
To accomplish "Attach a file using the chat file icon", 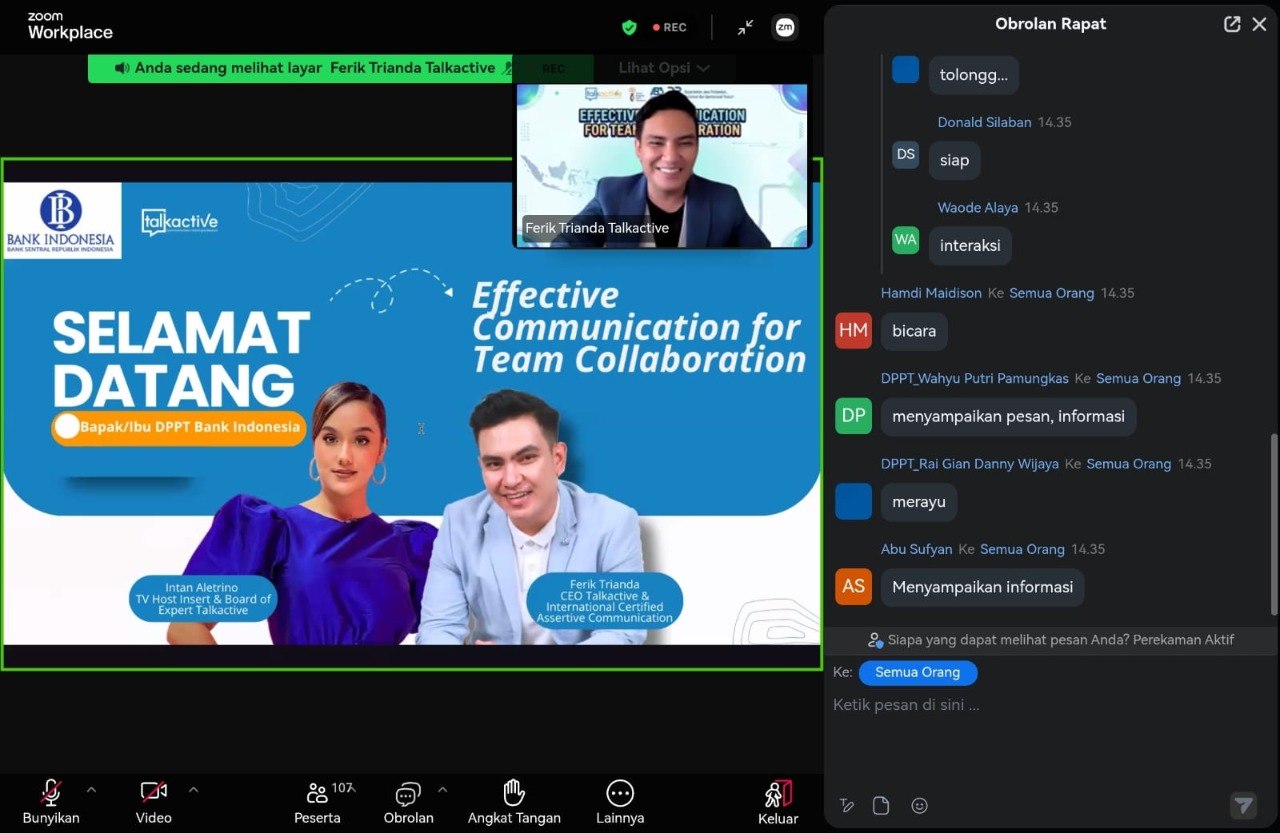I will point(881,805).
